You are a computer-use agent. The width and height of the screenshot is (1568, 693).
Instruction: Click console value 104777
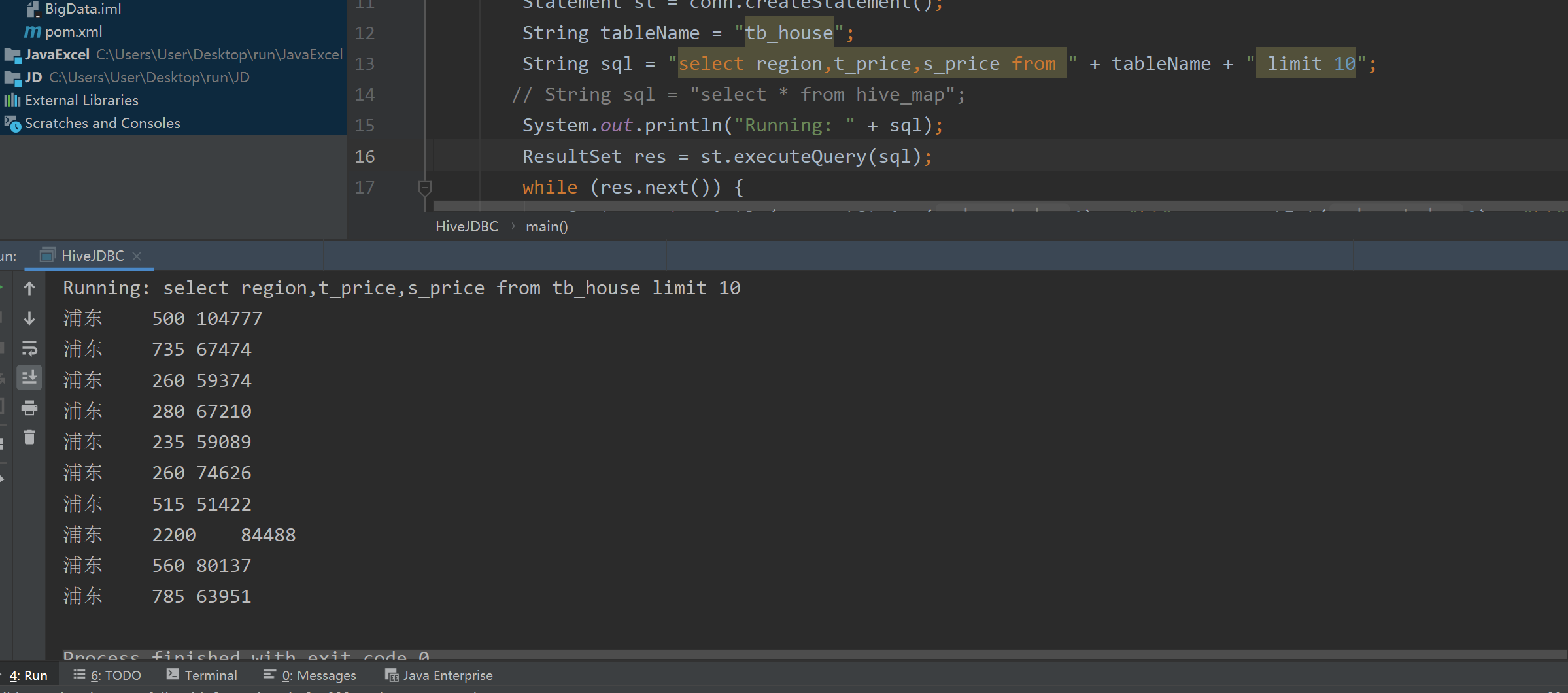pos(229,318)
